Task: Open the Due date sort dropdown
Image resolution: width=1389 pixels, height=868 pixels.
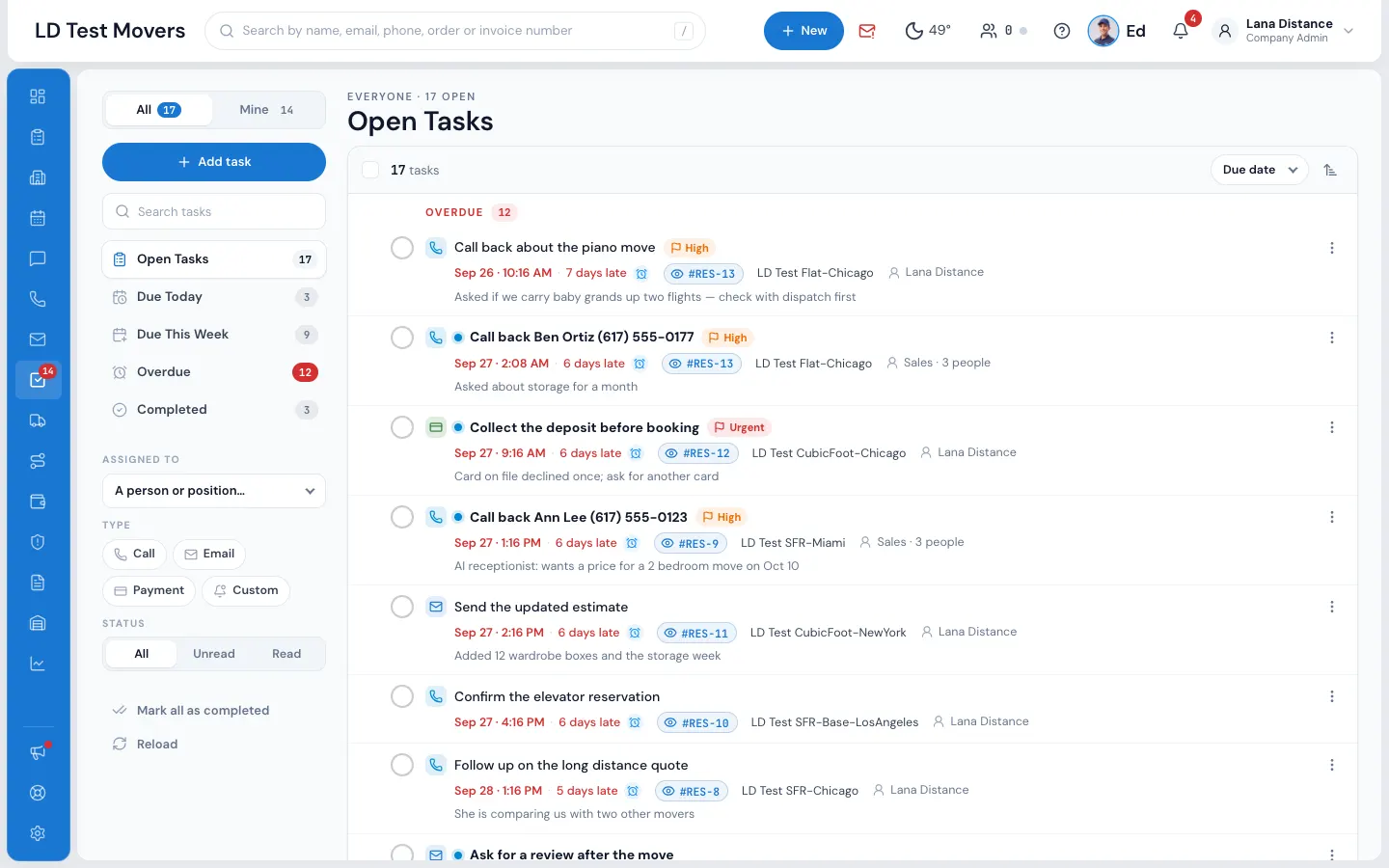Action: pyautogui.click(x=1260, y=170)
